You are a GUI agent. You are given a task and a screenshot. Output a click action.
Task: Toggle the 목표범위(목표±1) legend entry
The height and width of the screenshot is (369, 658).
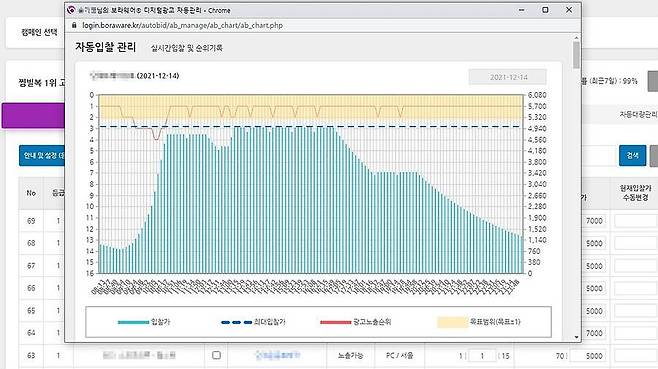tap(479, 322)
